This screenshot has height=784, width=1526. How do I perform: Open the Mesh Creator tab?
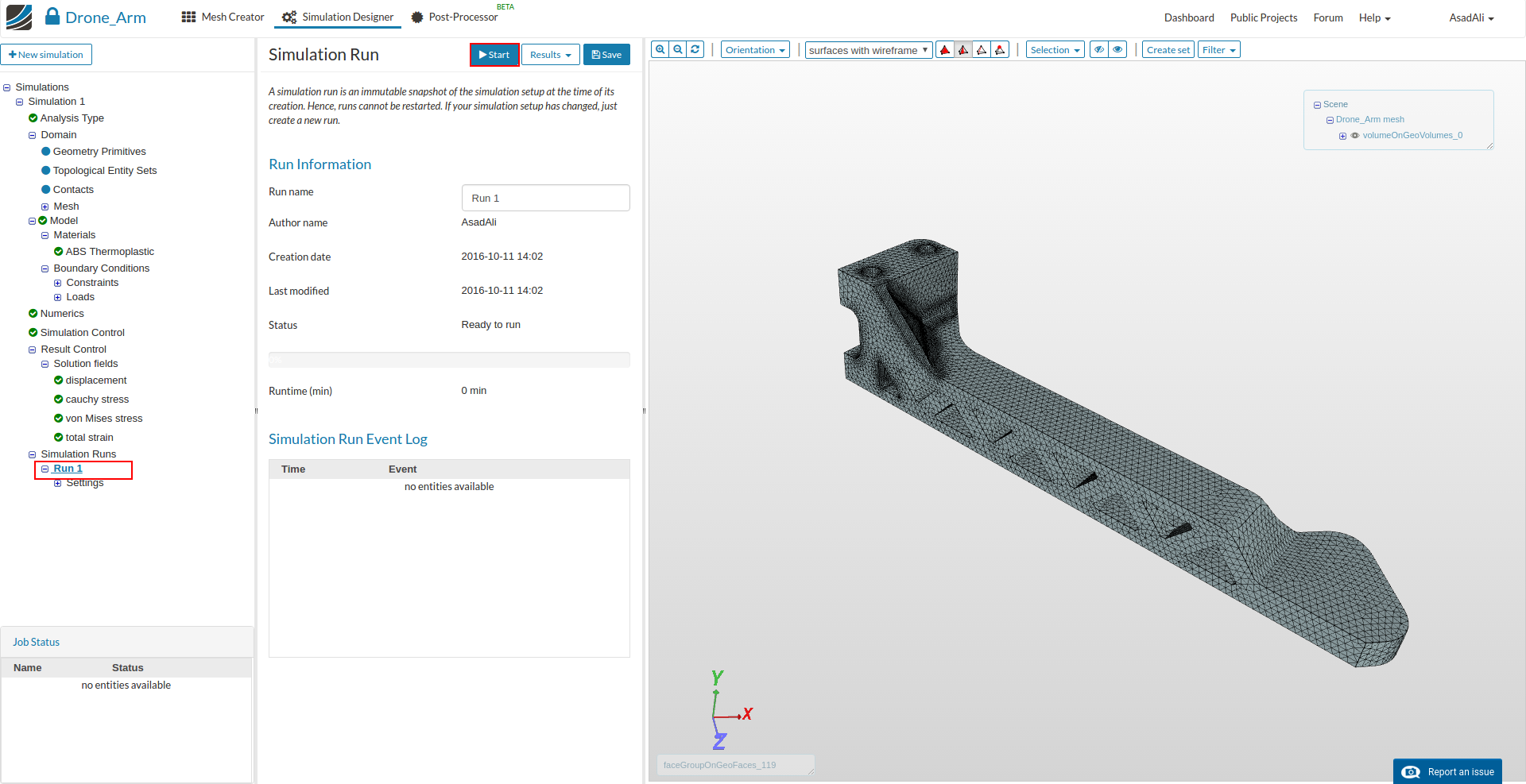point(223,17)
